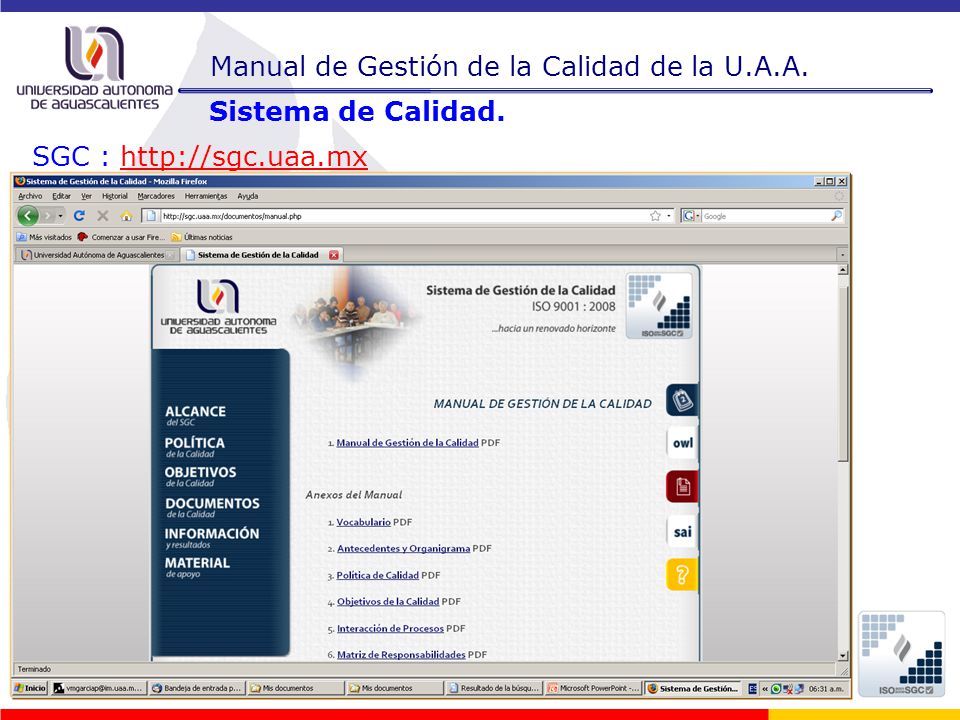Select POLÍTICA de la Calidad in sidebar

tap(194, 447)
